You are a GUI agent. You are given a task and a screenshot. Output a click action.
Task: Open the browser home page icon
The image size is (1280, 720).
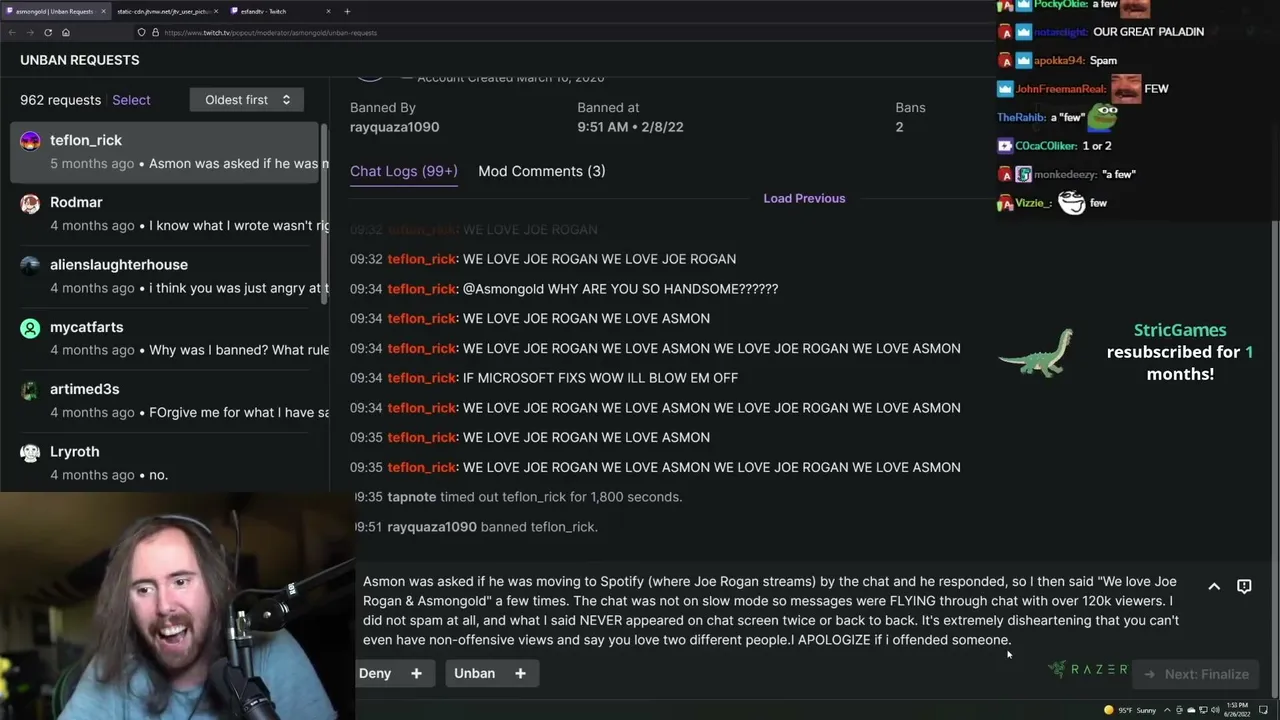click(66, 32)
